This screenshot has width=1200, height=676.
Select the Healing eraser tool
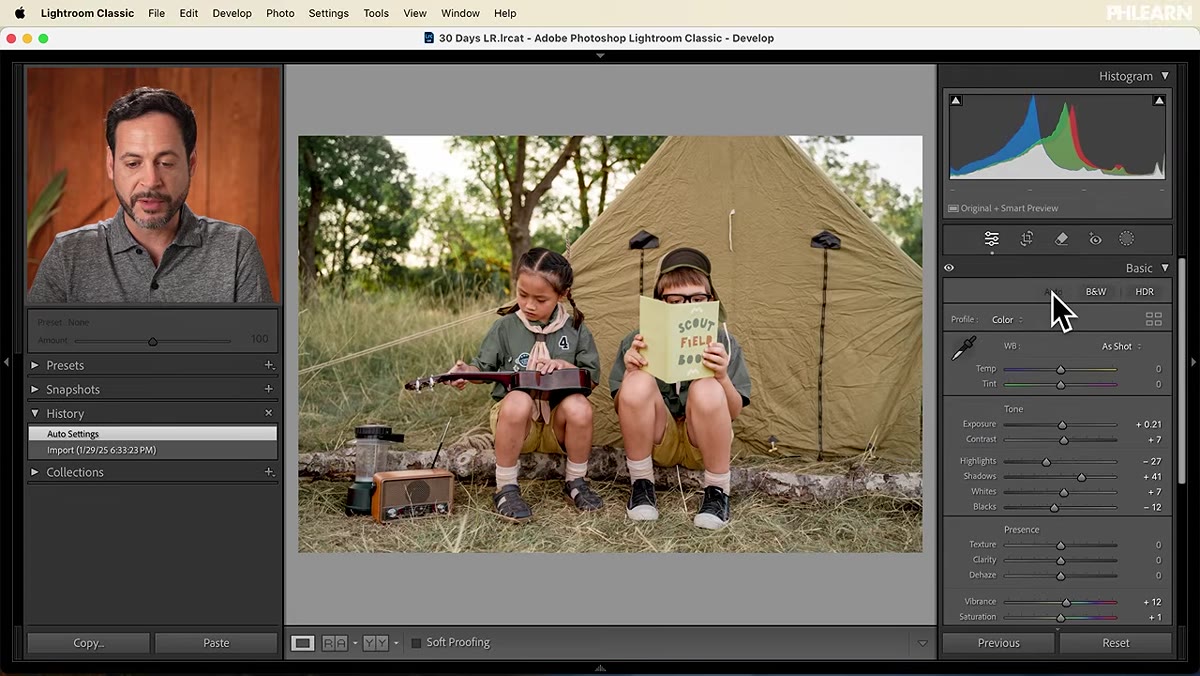coord(1061,239)
